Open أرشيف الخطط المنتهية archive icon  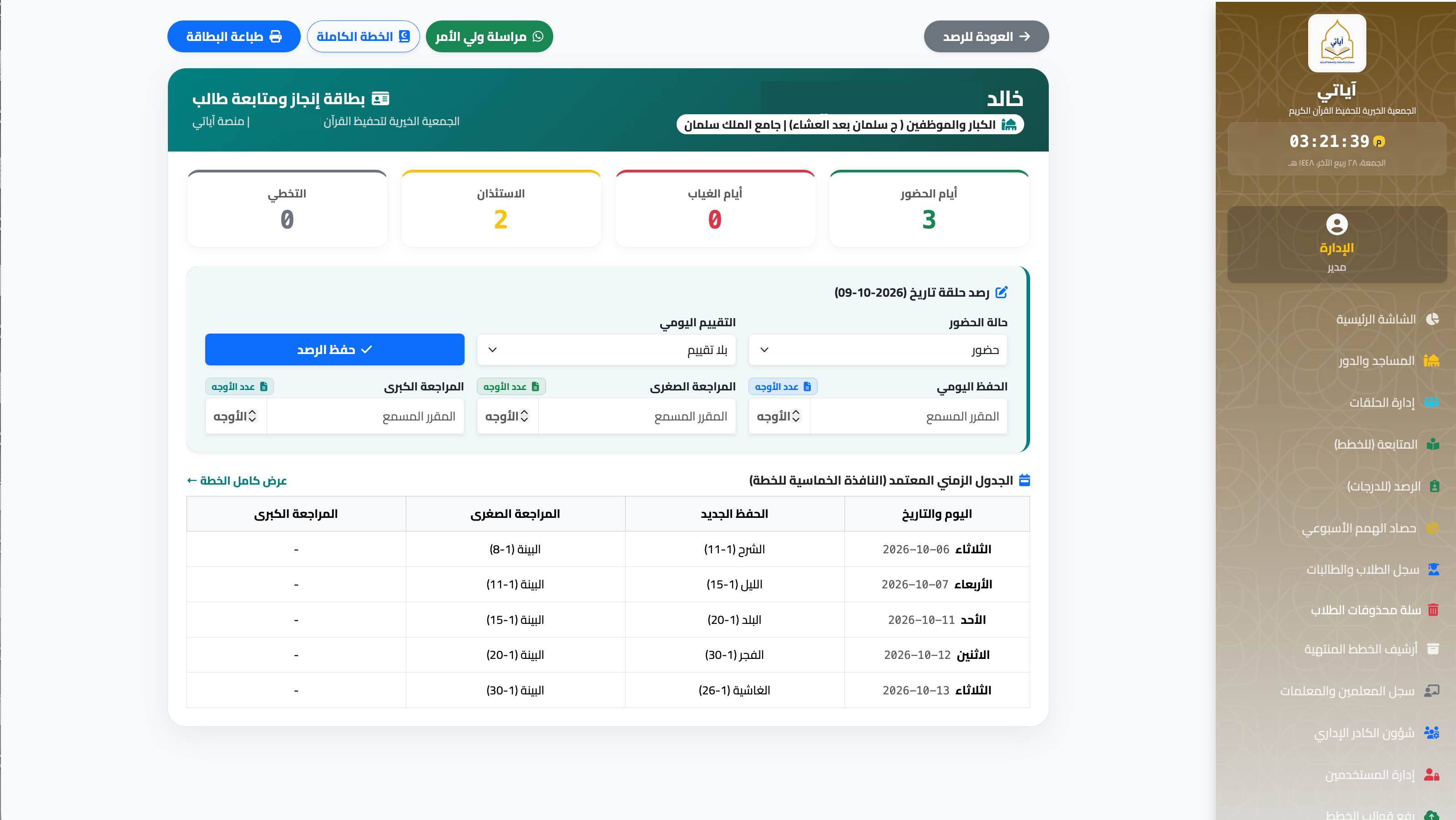pos(1433,649)
